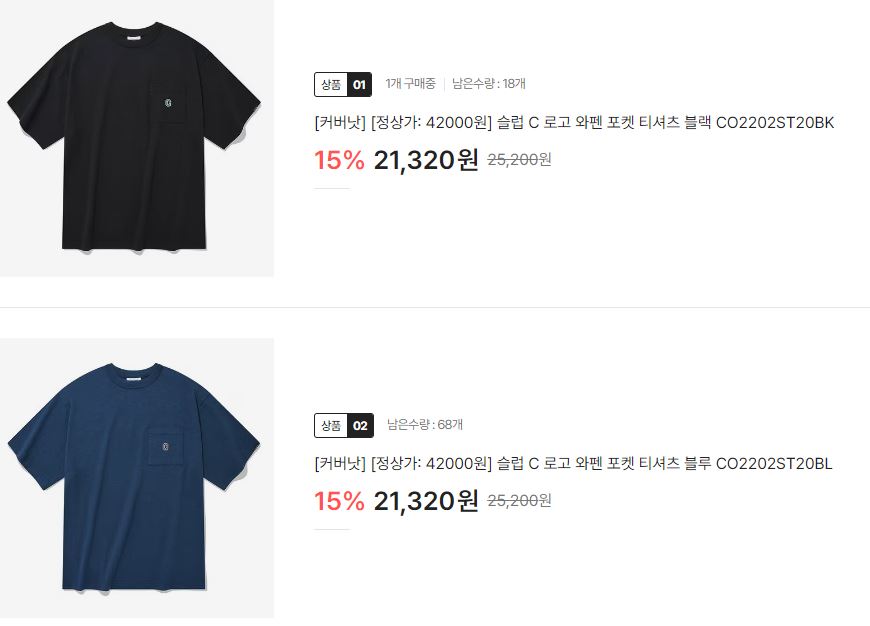Click the 남은수량 : 18개 stock text
Screen dimensions: 870x626
pyautogui.click(x=489, y=84)
